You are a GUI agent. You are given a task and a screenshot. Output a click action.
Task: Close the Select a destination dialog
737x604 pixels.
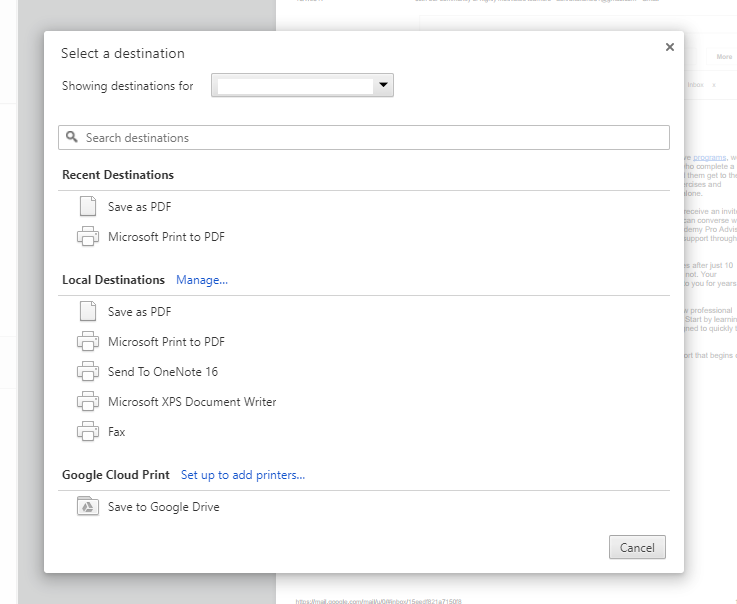tap(670, 47)
